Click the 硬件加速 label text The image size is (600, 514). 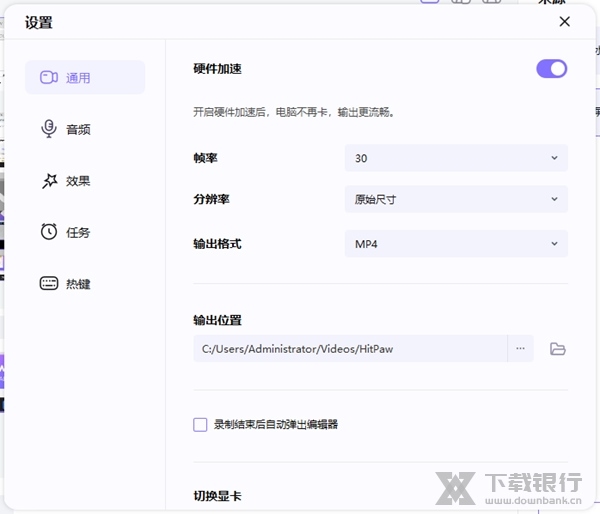(217, 69)
